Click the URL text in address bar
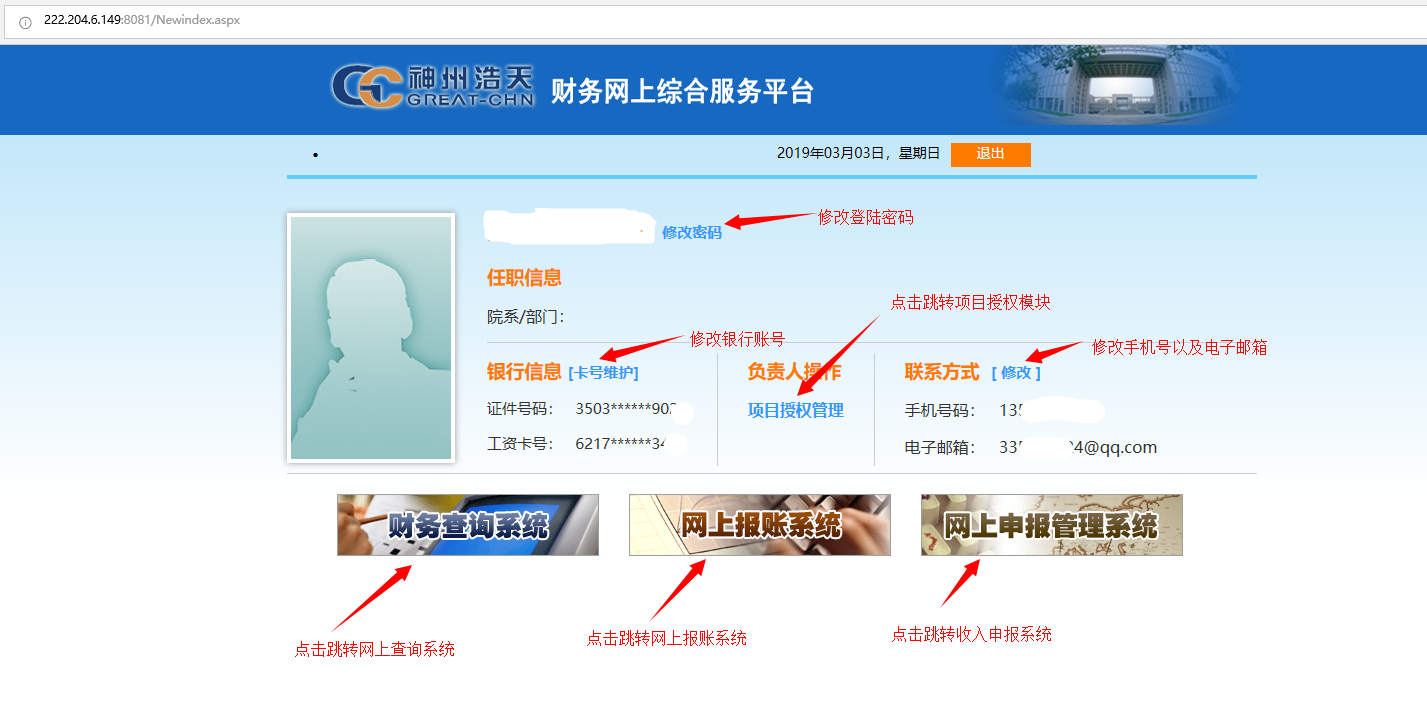The image size is (1427, 718). pyautogui.click(x=141, y=20)
